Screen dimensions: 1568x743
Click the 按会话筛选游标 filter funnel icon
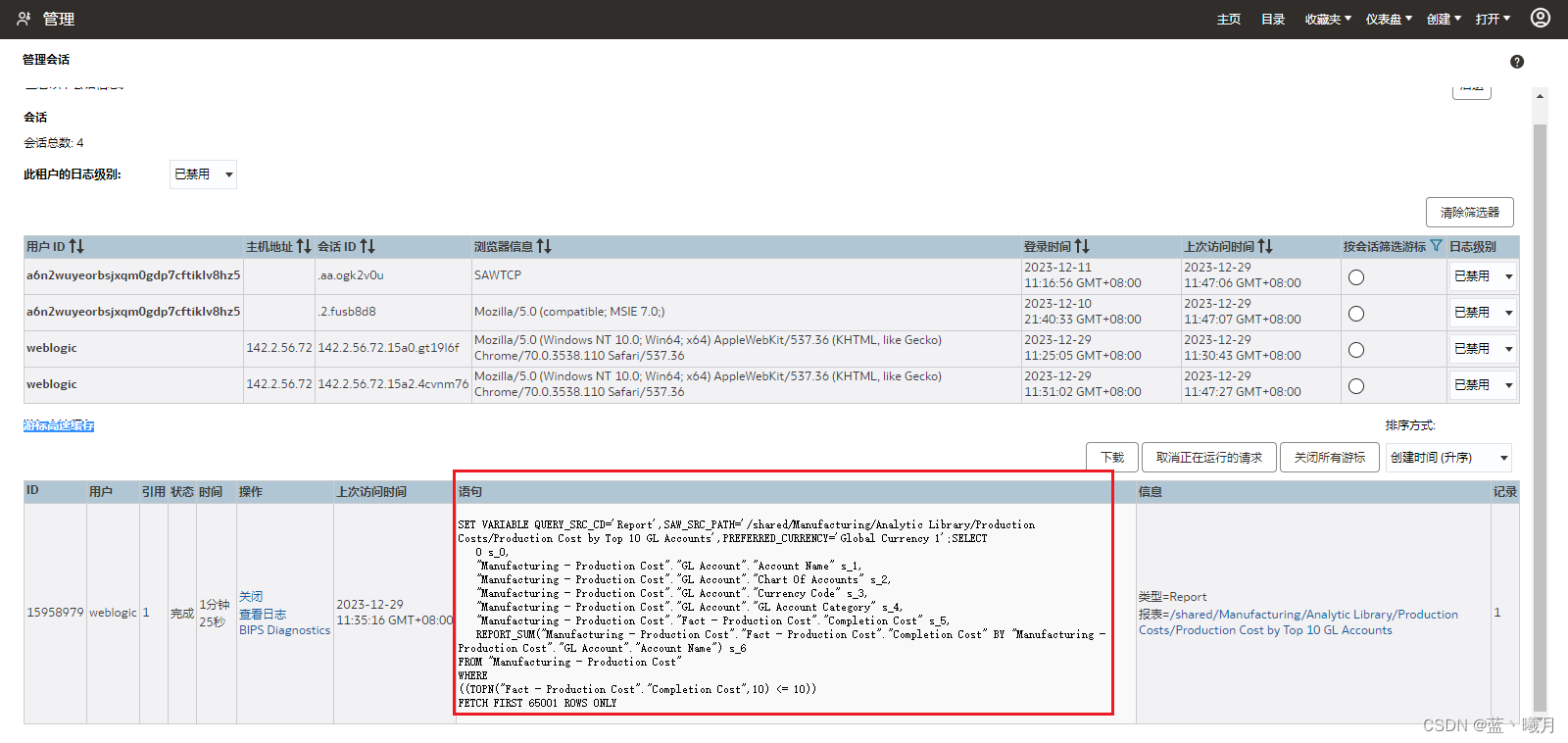pyautogui.click(x=1436, y=246)
